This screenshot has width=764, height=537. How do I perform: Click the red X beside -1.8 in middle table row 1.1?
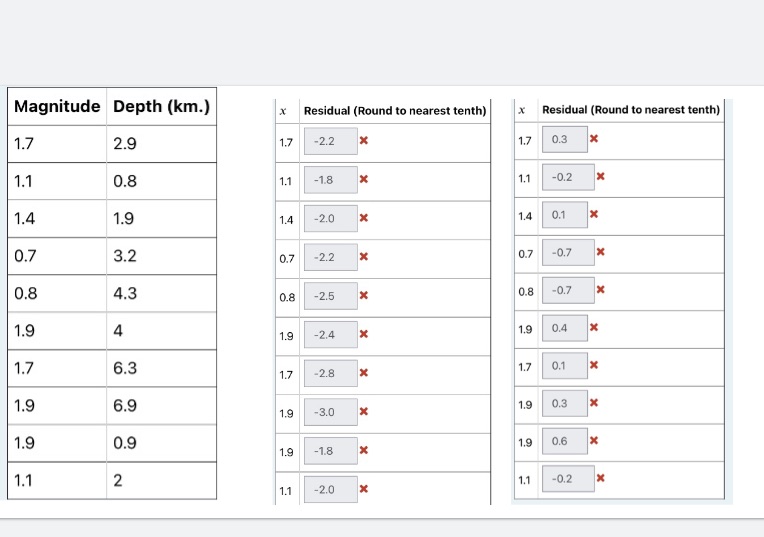click(x=363, y=179)
